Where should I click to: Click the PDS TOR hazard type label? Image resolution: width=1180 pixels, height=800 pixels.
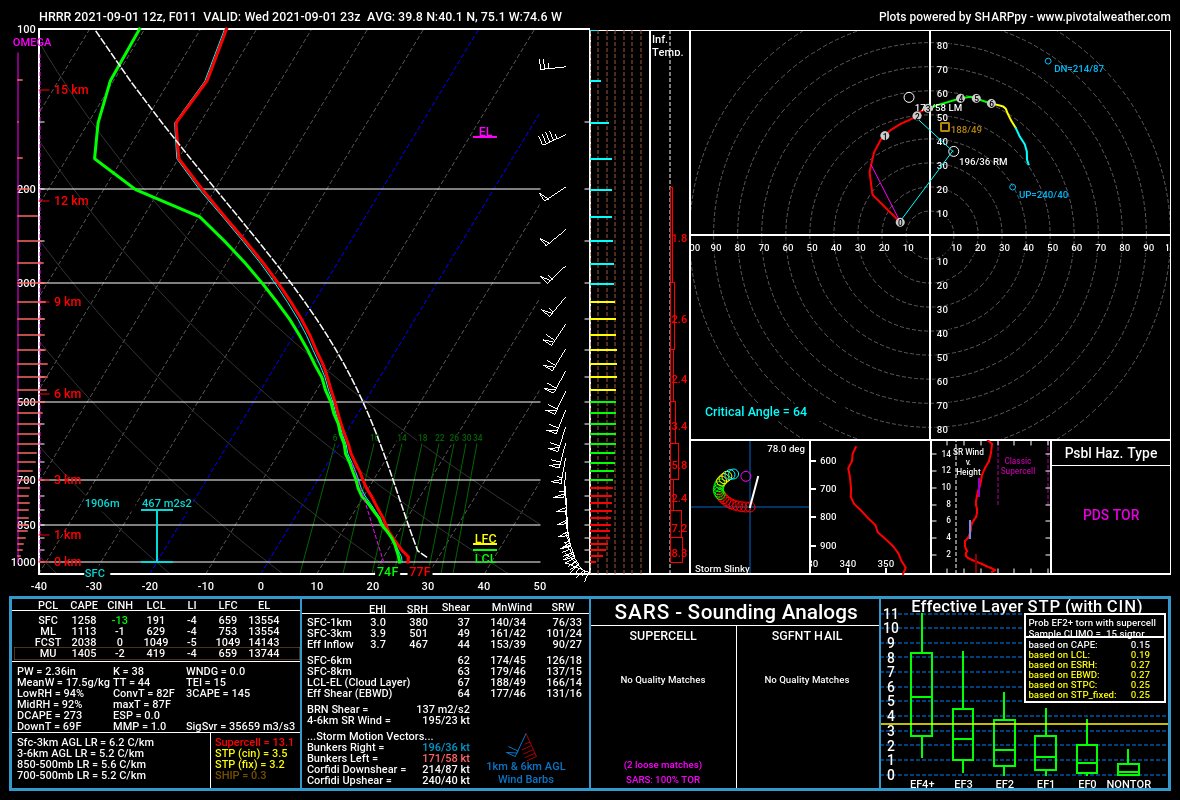[x=1110, y=515]
